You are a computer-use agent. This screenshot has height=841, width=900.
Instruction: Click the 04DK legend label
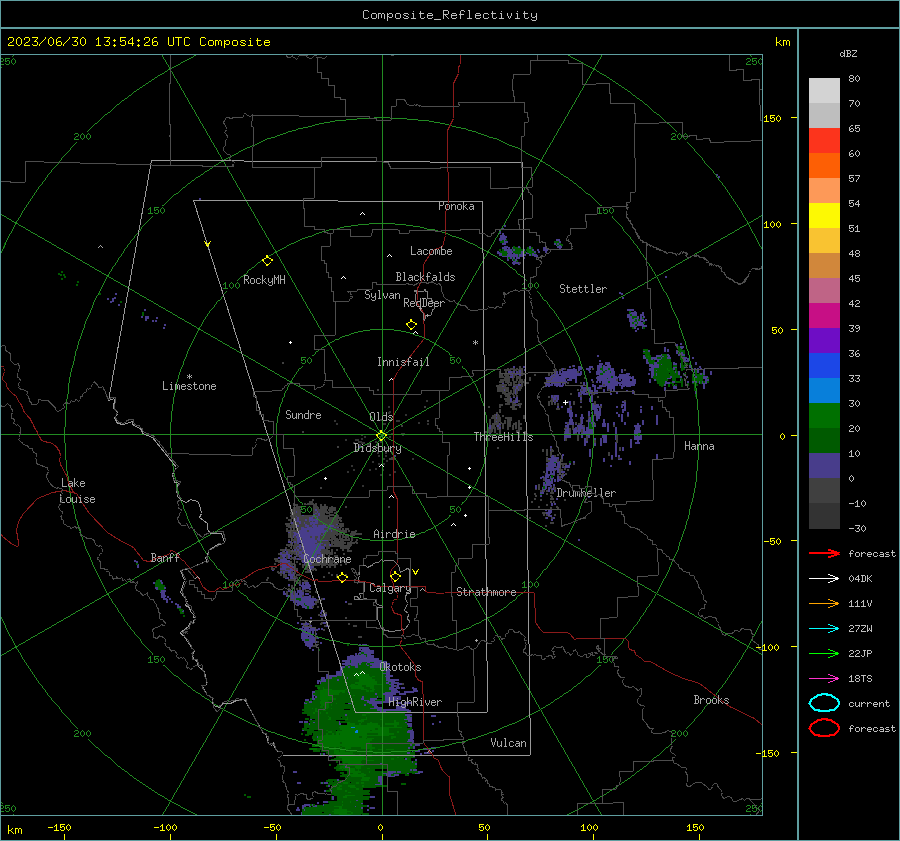[x=860, y=579]
